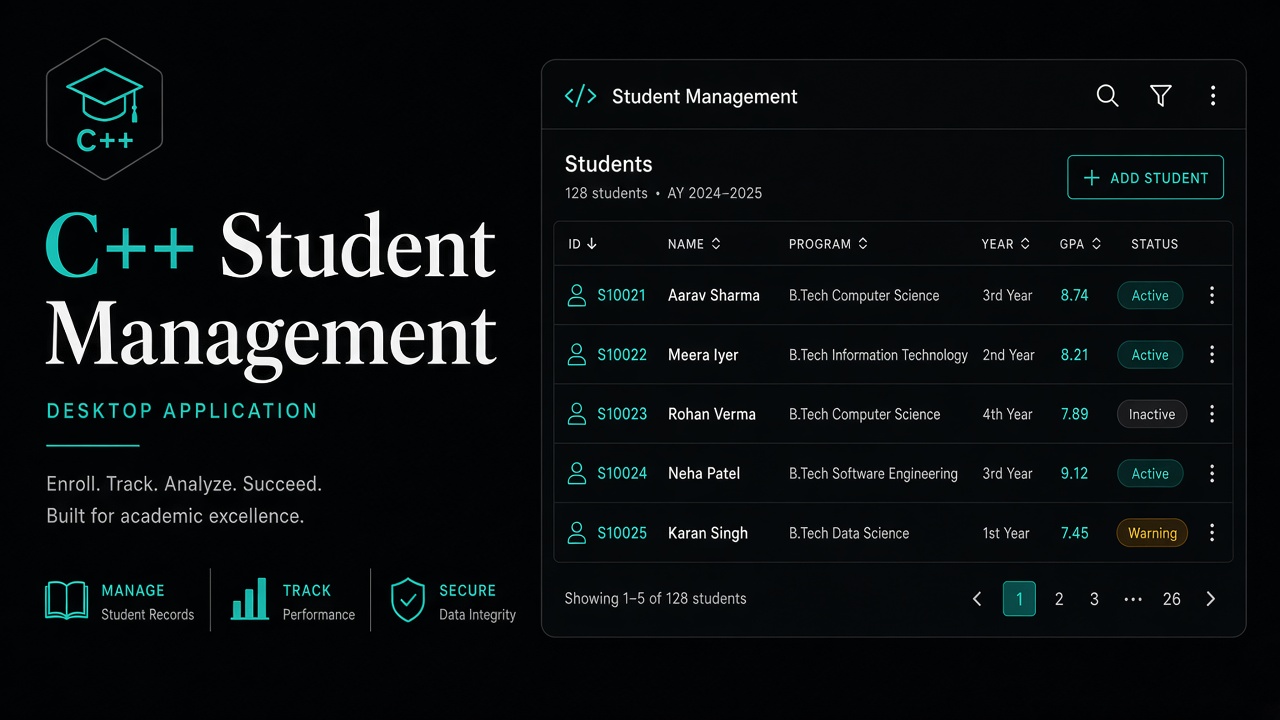Sort the table by YEAR column
The width and height of the screenshot is (1280, 720).
click(1005, 244)
